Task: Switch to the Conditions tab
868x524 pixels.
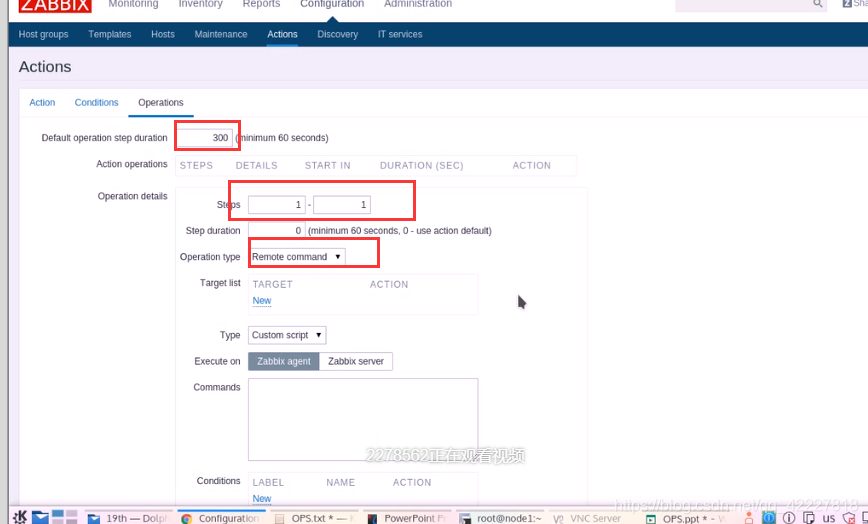Action: (x=96, y=103)
